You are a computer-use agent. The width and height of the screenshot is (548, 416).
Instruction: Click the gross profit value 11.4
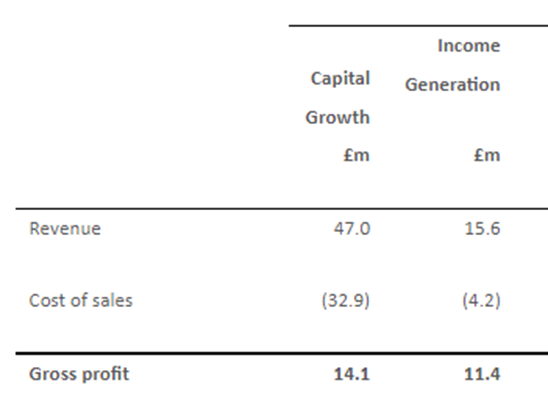click(x=482, y=374)
